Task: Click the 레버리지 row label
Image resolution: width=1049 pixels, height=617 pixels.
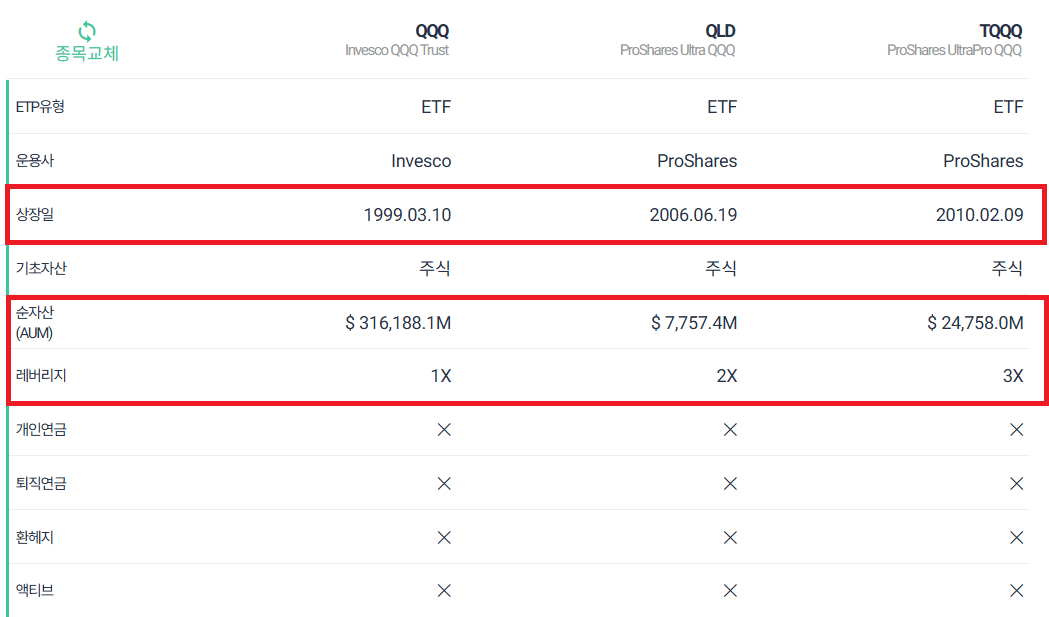Action: click(x=41, y=375)
